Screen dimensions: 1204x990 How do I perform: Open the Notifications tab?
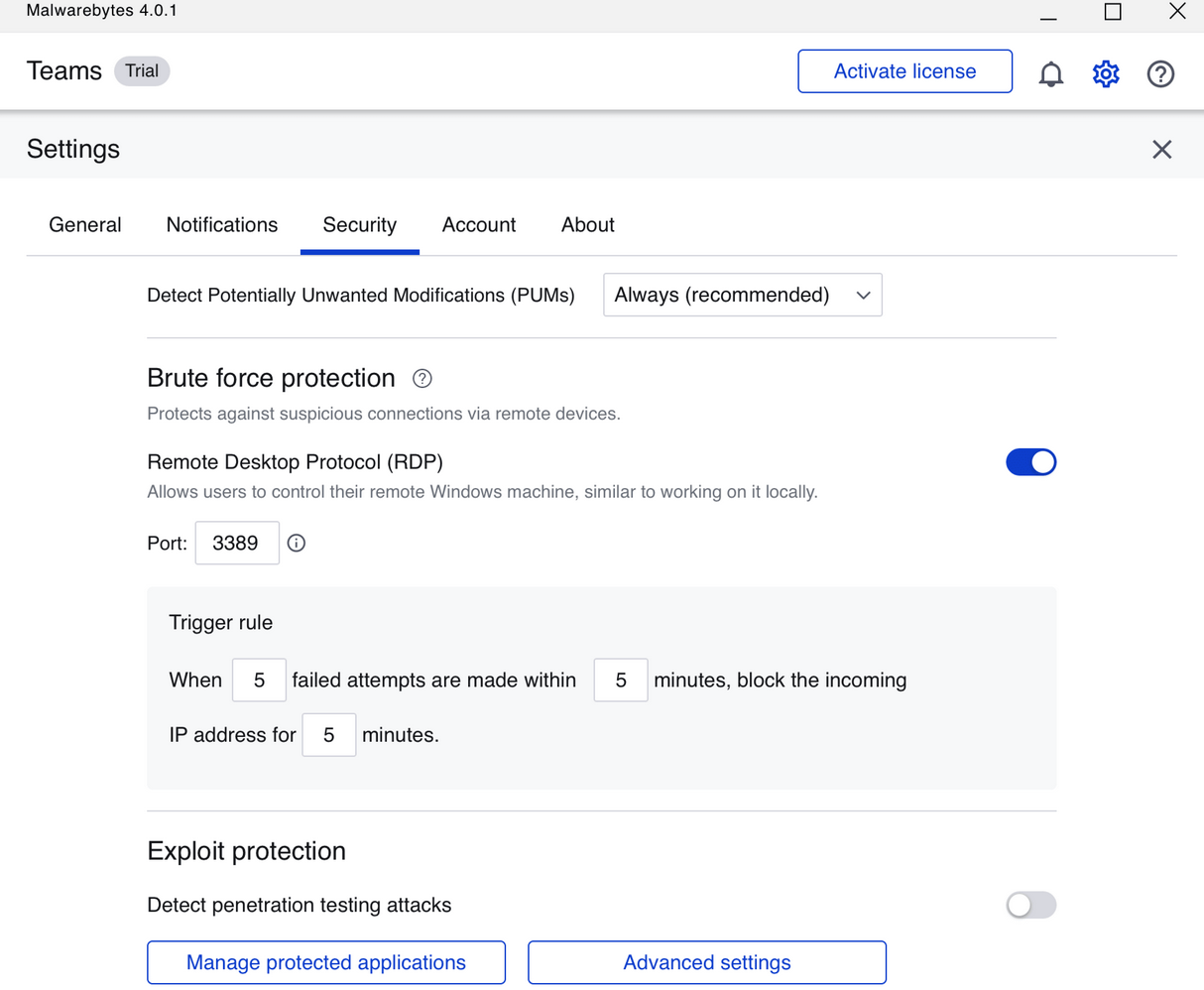click(x=222, y=225)
